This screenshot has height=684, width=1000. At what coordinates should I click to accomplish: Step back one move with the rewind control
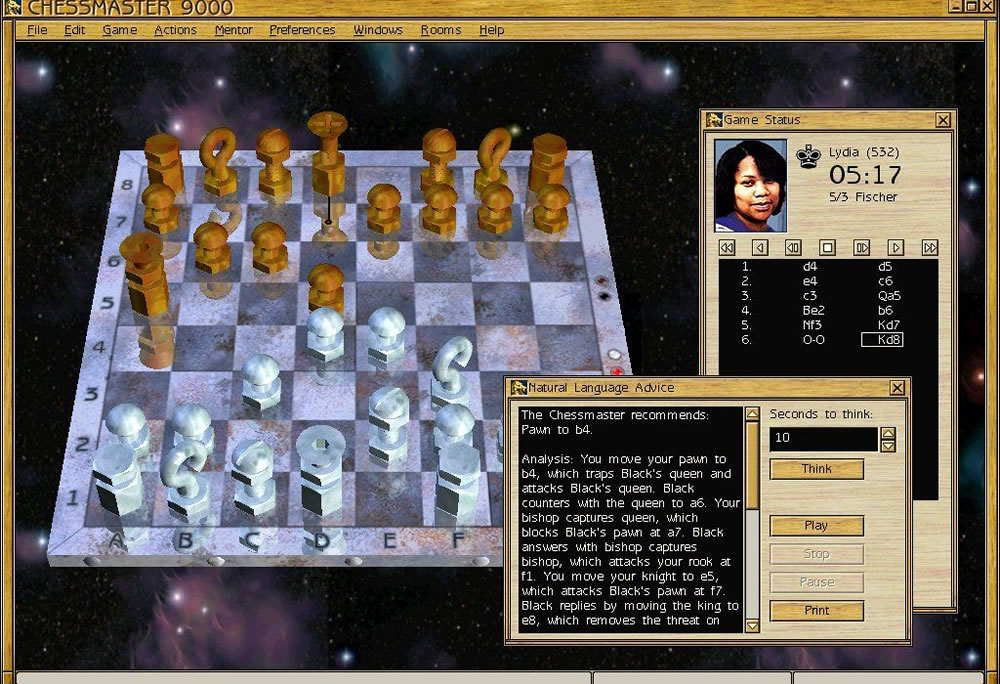click(x=793, y=248)
